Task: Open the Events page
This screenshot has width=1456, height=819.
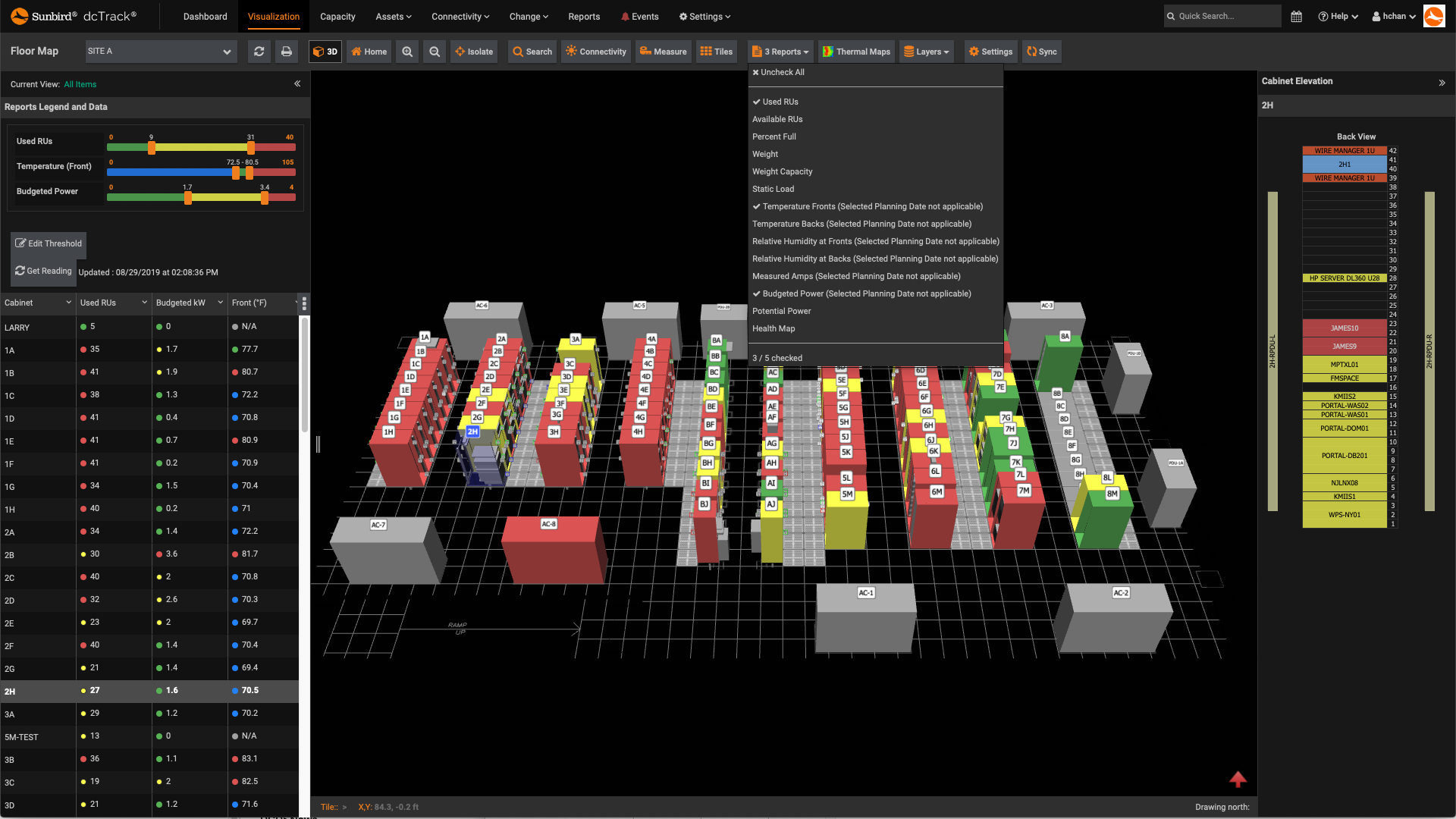Action: pos(639,17)
